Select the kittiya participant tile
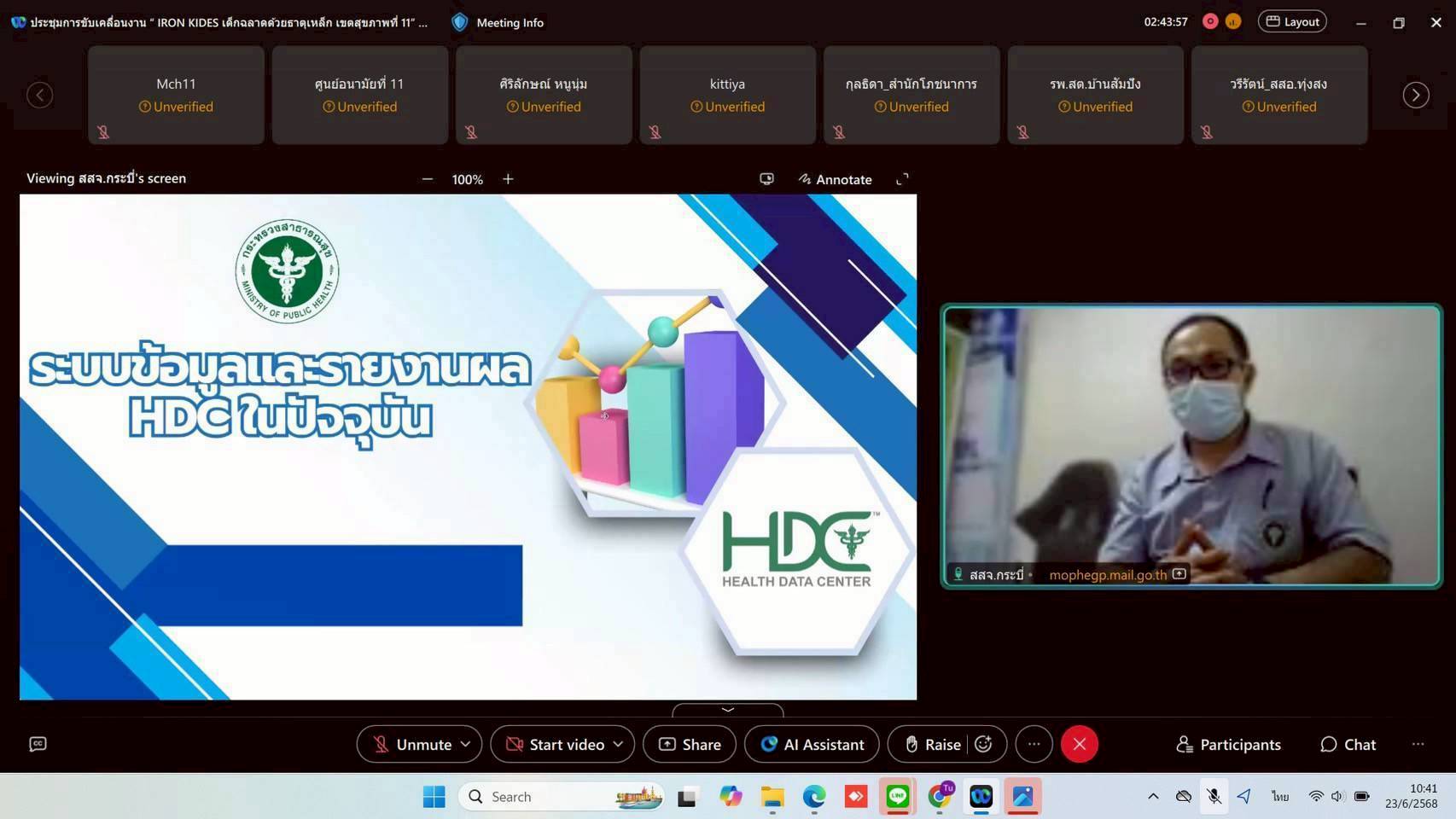Screen dimensions: 1456x819 point(727,95)
